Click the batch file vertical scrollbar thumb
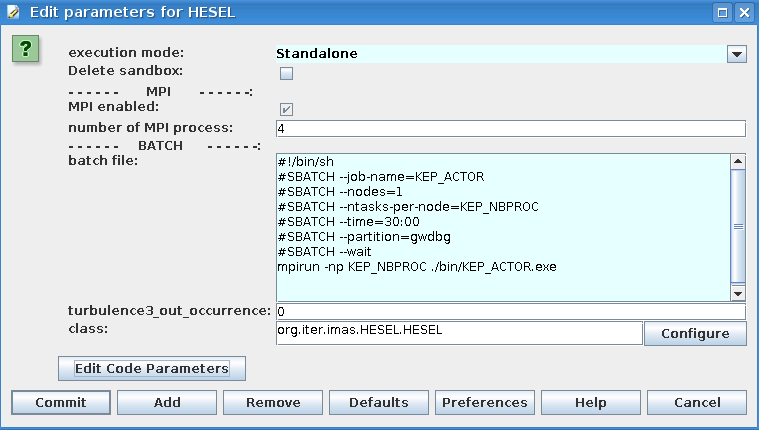Viewport: 759px width, 430px height. click(x=738, y=226)
